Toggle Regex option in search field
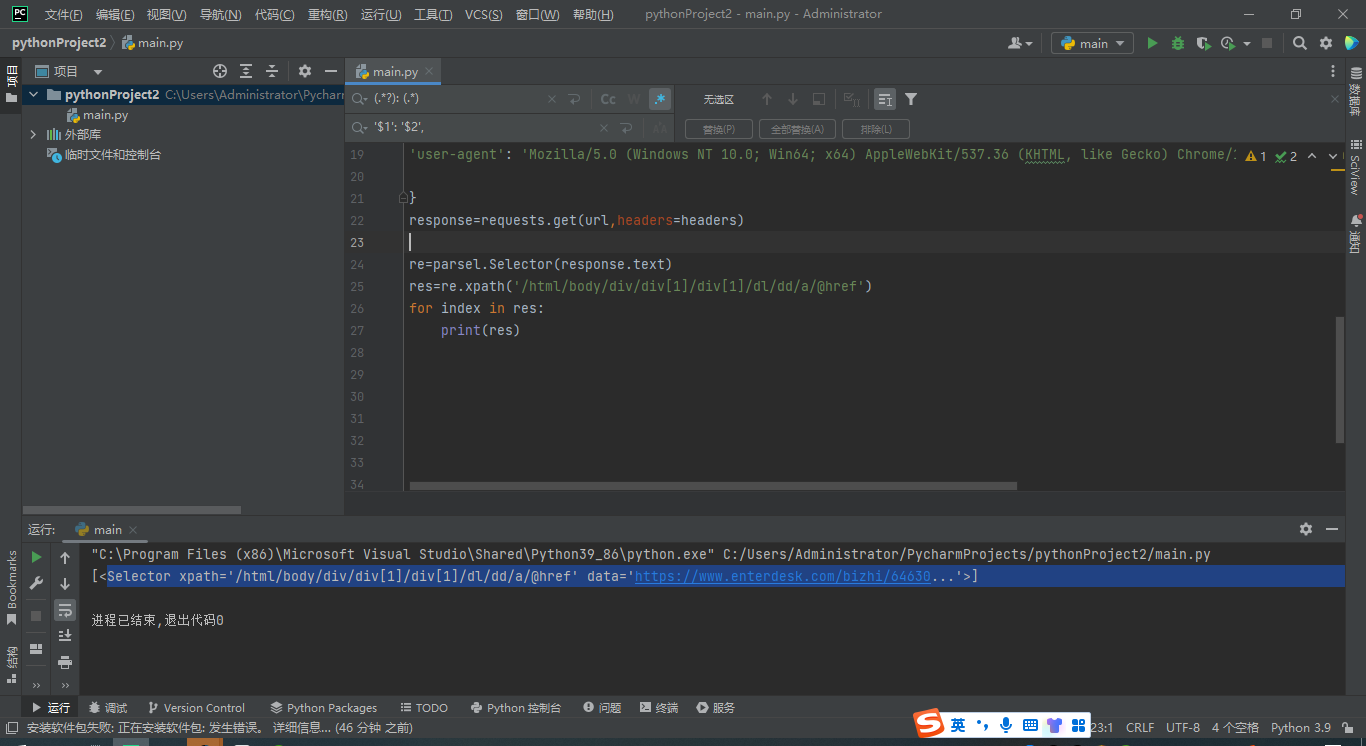This screenshot has width=1366, height=746. click(x=659, y=99)
